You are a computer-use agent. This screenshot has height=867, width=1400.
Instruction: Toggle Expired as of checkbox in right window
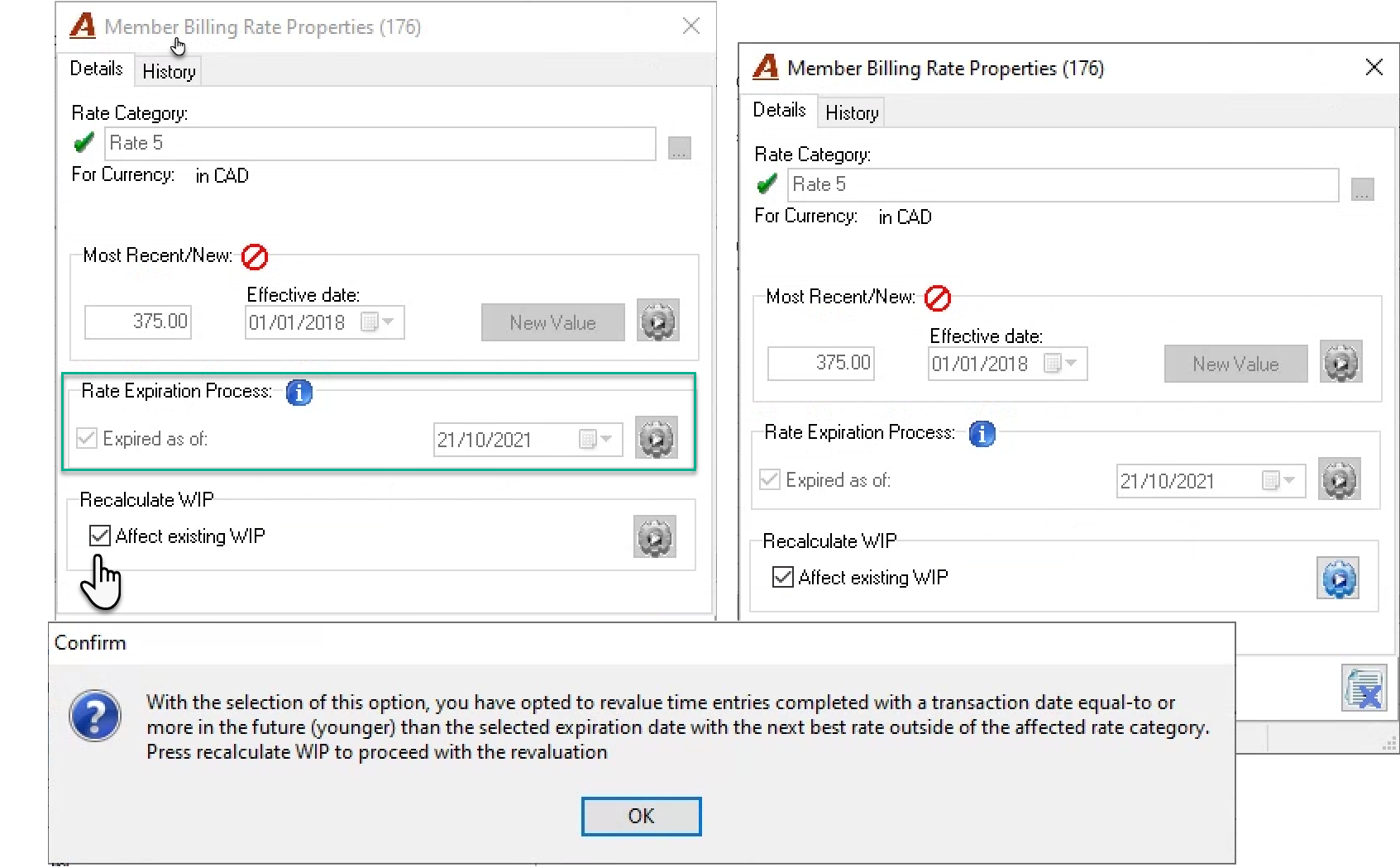[770, 480]
